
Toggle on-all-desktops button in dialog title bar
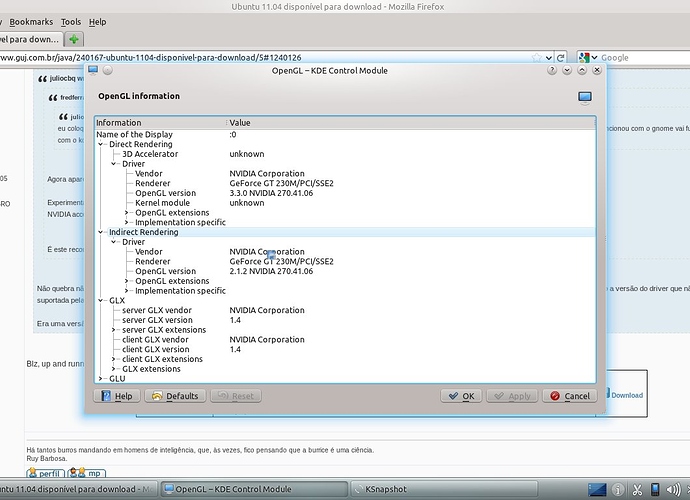pos(107,70)
